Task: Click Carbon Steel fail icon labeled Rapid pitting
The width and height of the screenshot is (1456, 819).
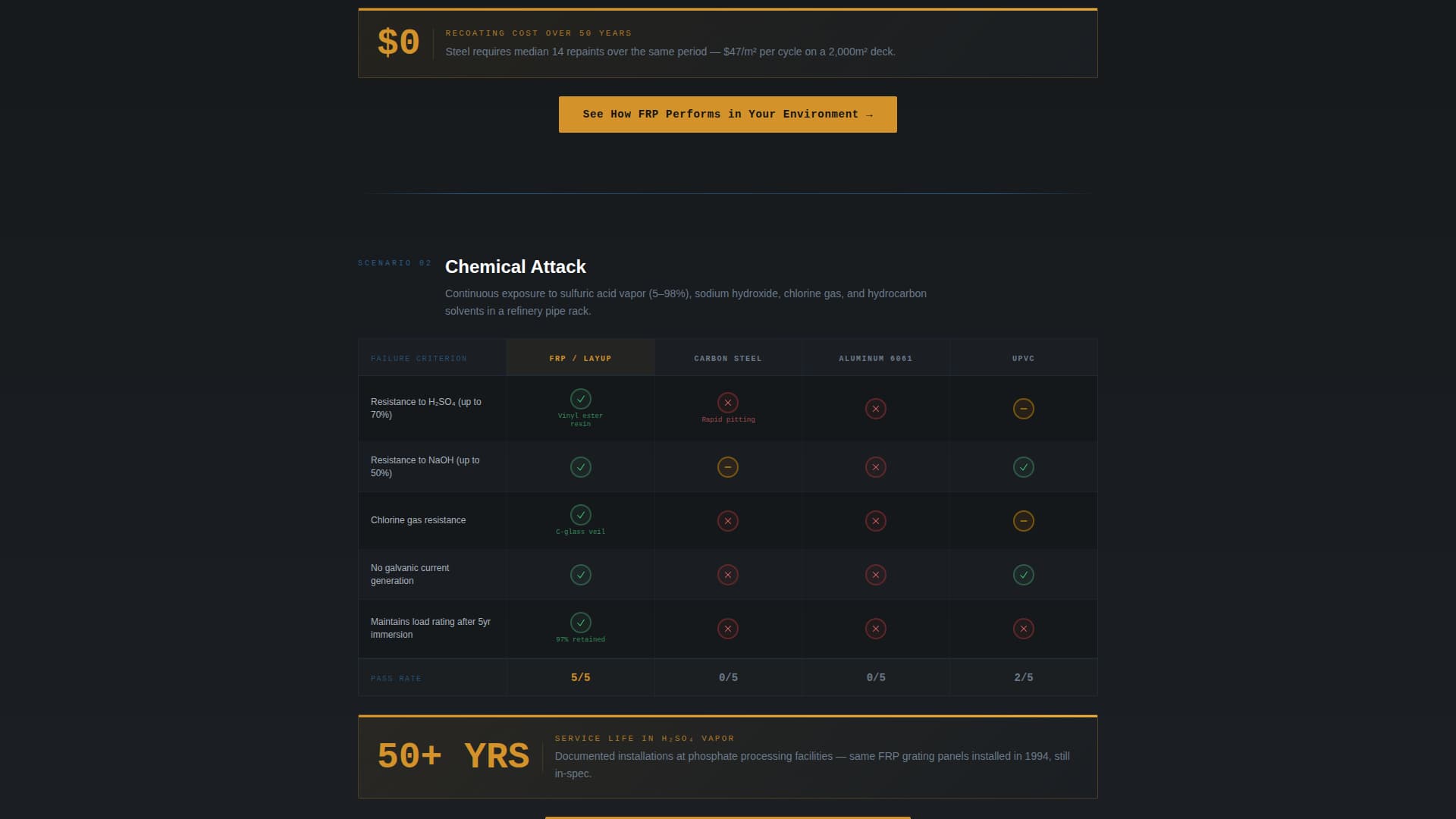Action: [x=727, y=403]
